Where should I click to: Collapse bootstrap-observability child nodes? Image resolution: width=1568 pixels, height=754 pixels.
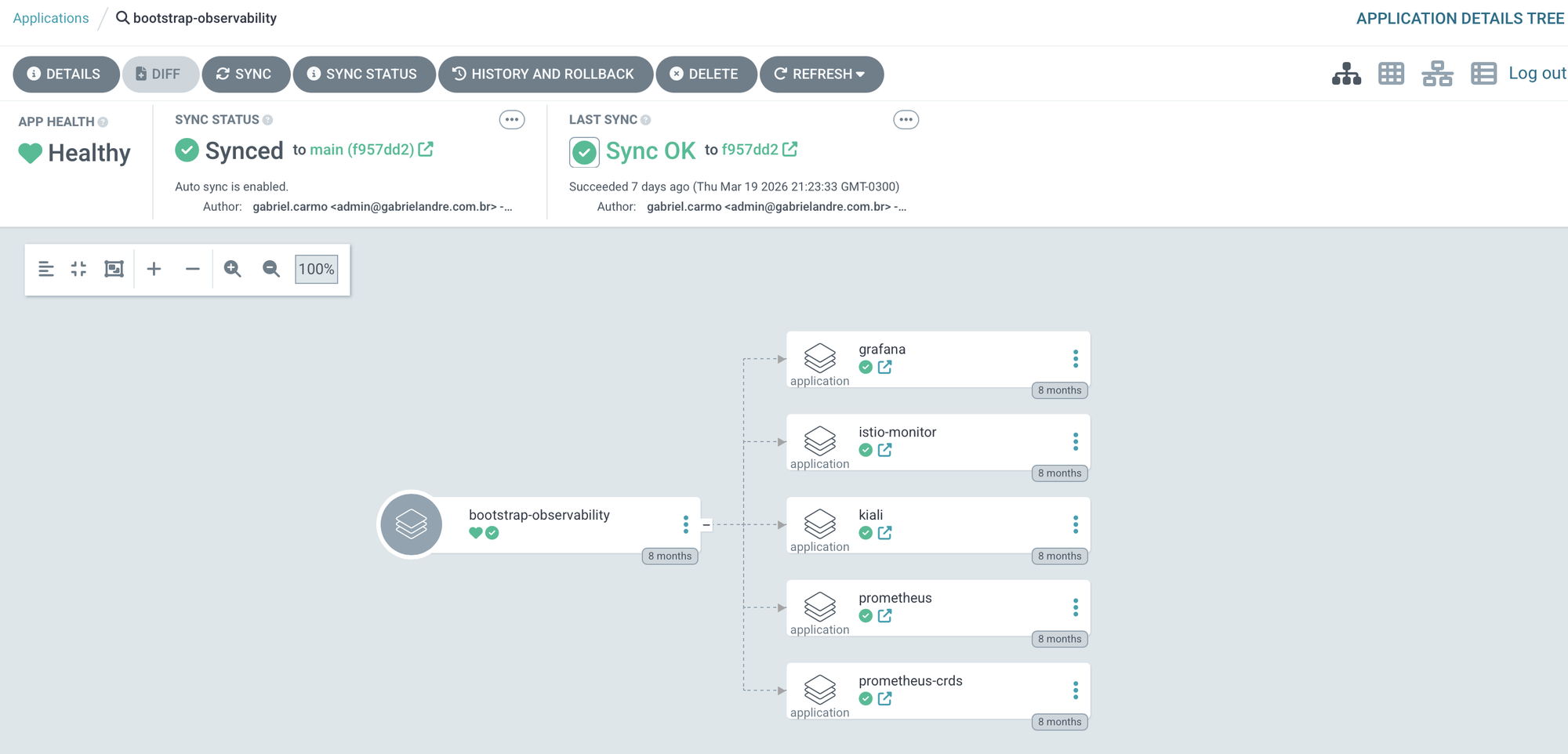point(706,525)
